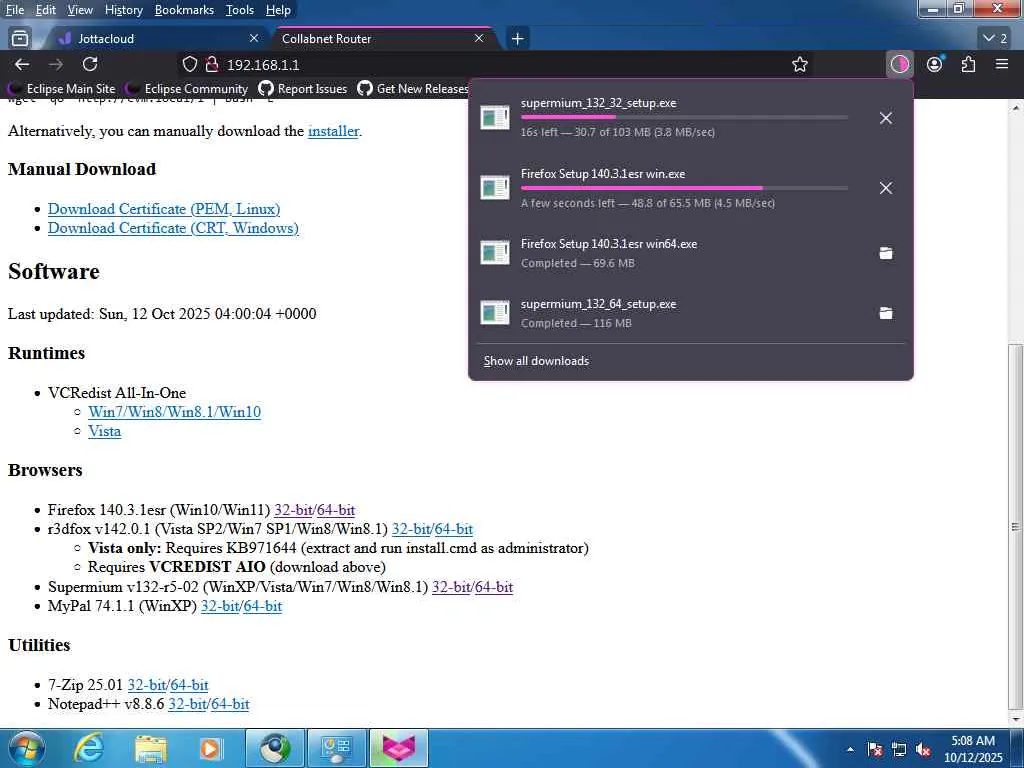Click the supermium_132_32_setup.exe progress bar
This screenshot has height=768, width=1024.
(x=684, y=117)
